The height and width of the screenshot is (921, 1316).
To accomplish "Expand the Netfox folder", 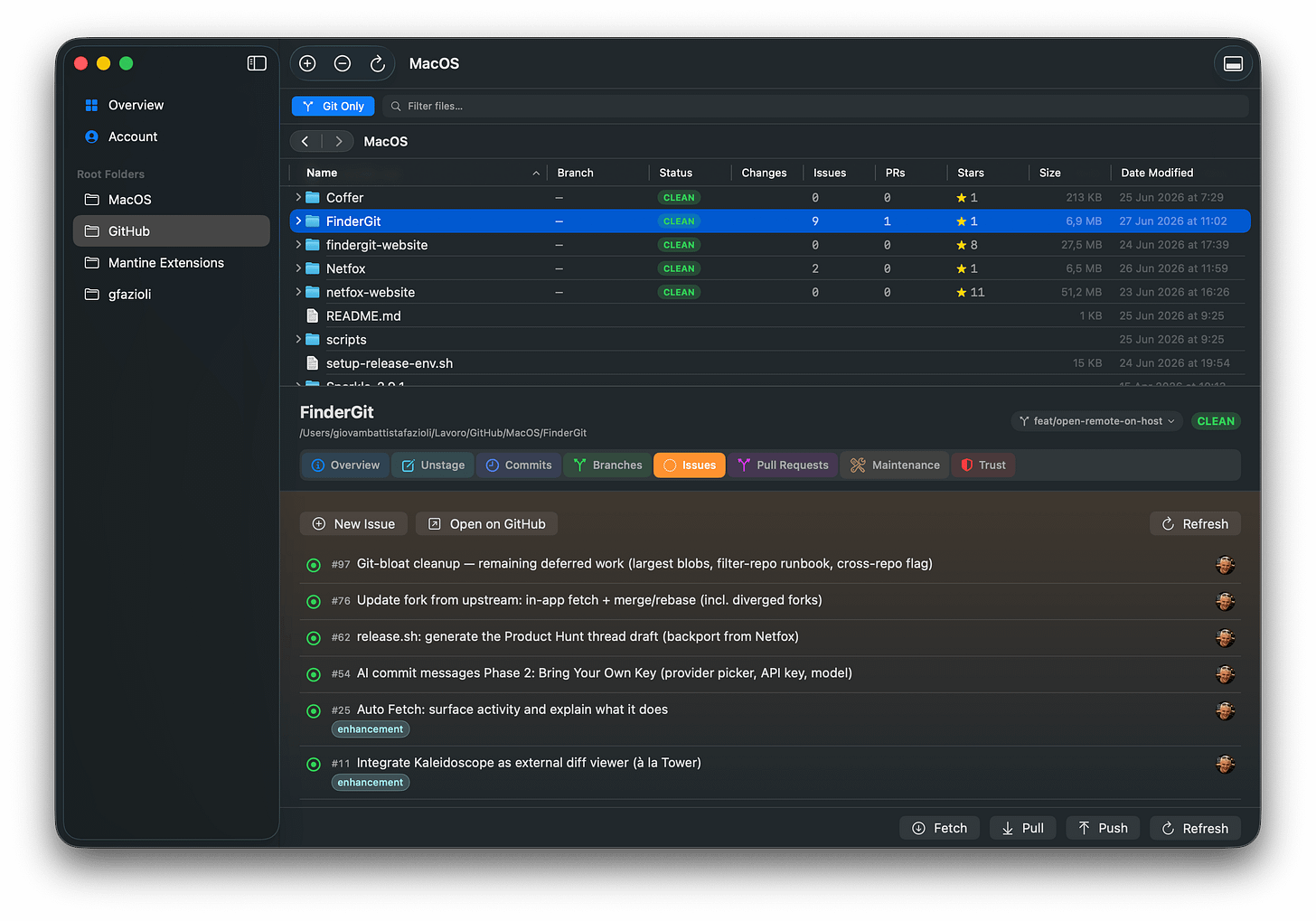I will tap(298, 268).
